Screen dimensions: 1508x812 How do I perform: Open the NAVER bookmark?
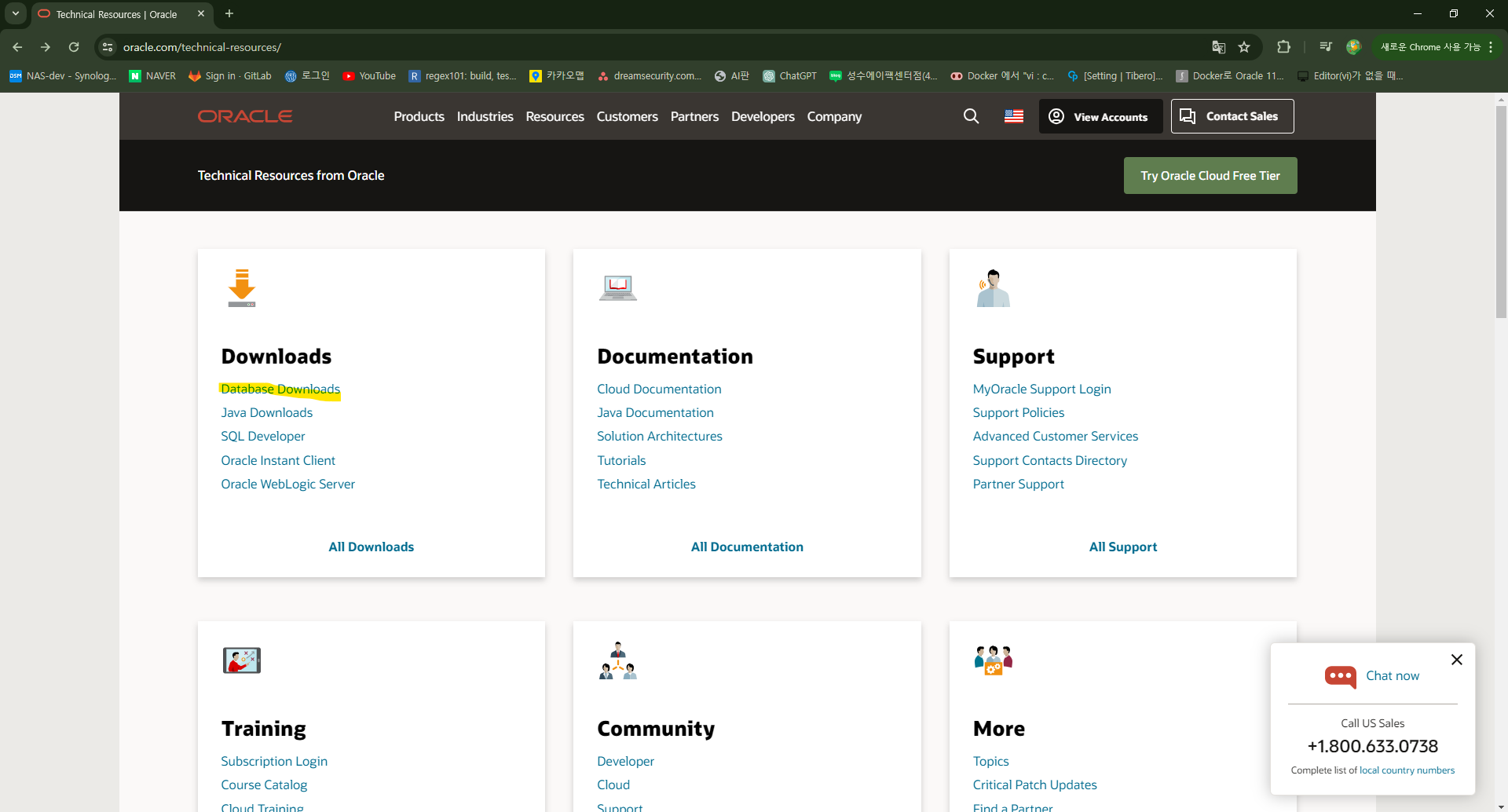pos(152,76)
